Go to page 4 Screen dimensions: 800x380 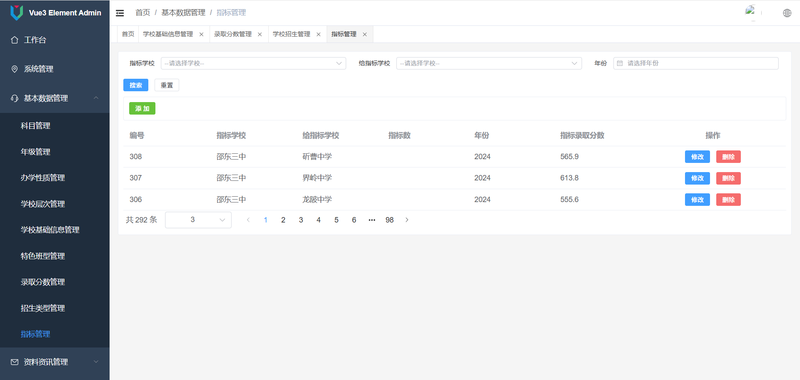click(x=318, y=220)
